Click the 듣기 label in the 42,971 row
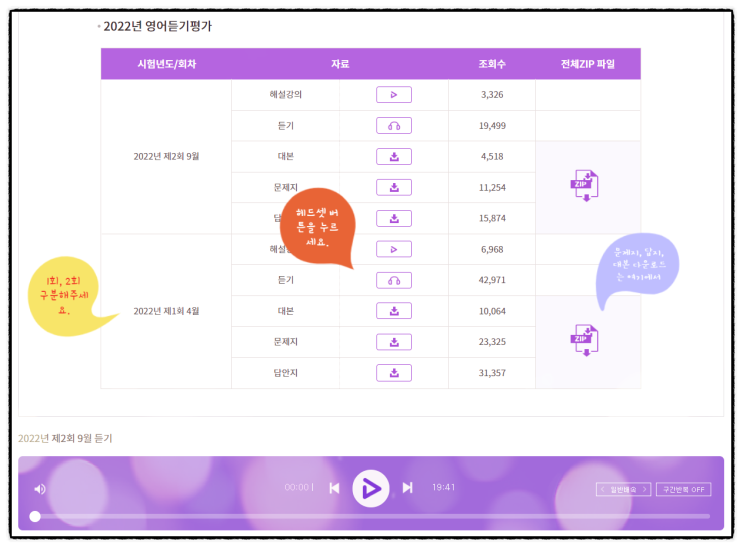743x548 pixels. pyautogui.click(x=285, y=280)
